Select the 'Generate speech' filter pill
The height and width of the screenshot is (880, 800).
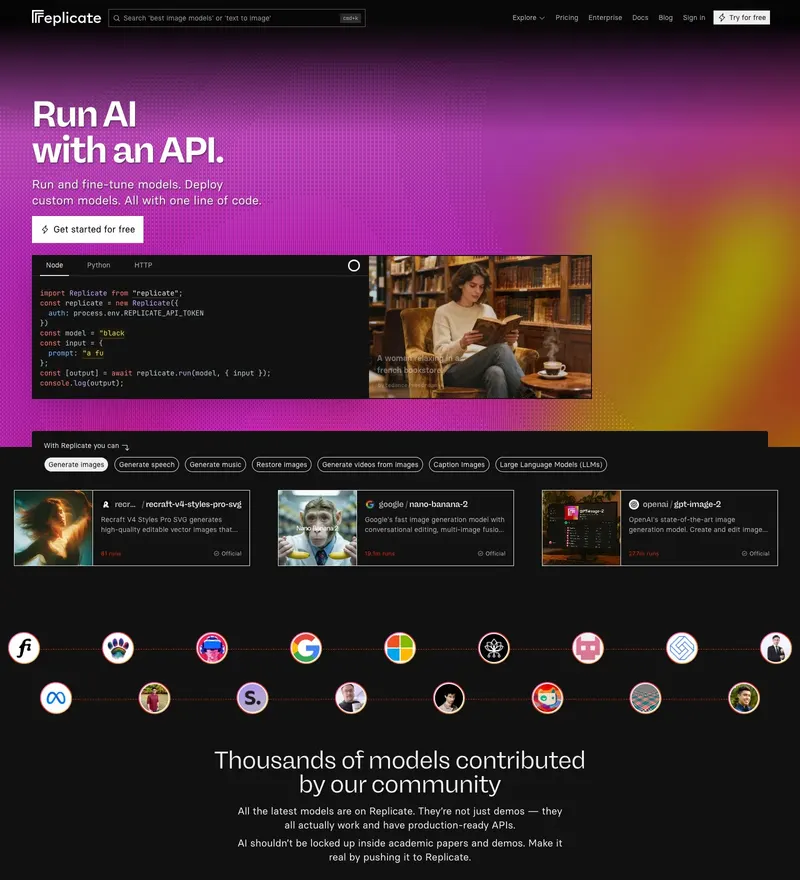(147, 465)
